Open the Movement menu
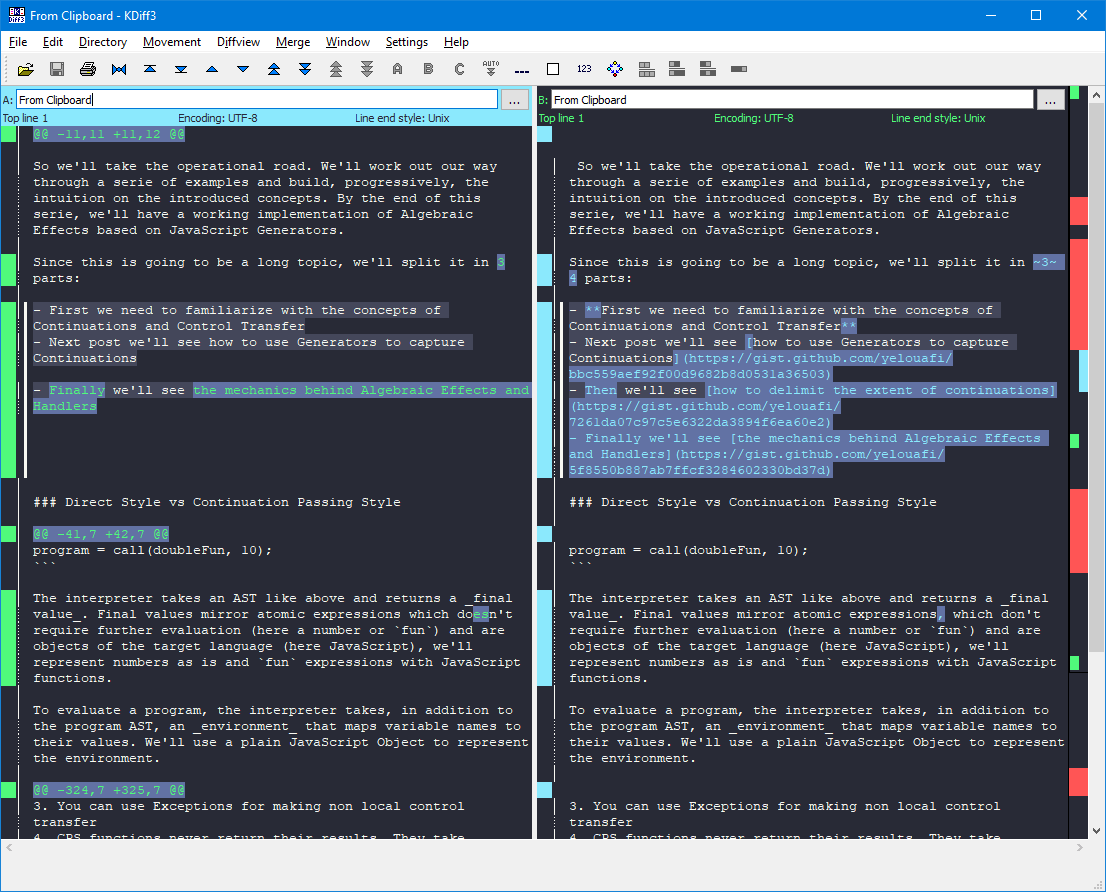This screenshot has width=1106, height=892. point(171,42)
